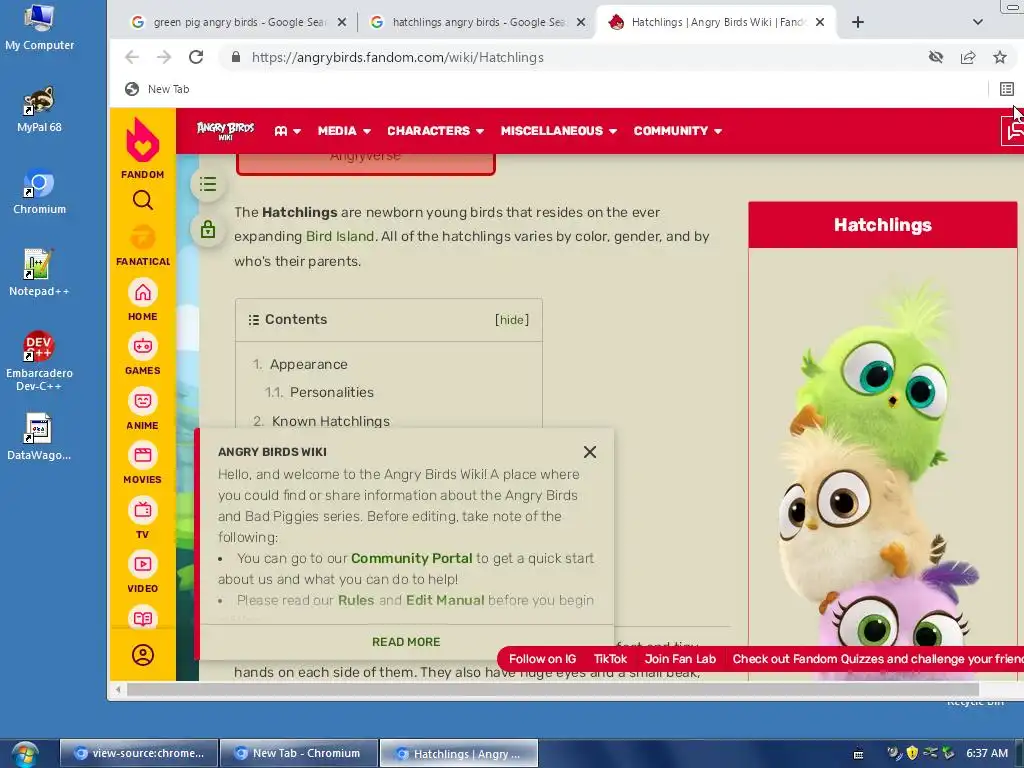This screenshot has height=768, width=1024.
Task: Close the hatchlings search tab
Action: tap(581, 22)
